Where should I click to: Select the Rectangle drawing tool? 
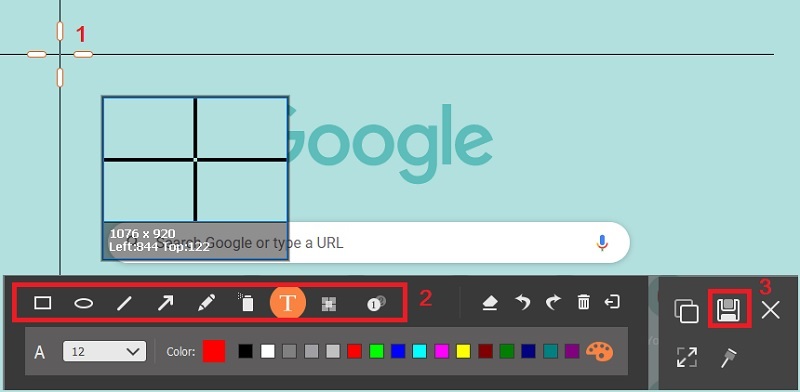(42, 303)
